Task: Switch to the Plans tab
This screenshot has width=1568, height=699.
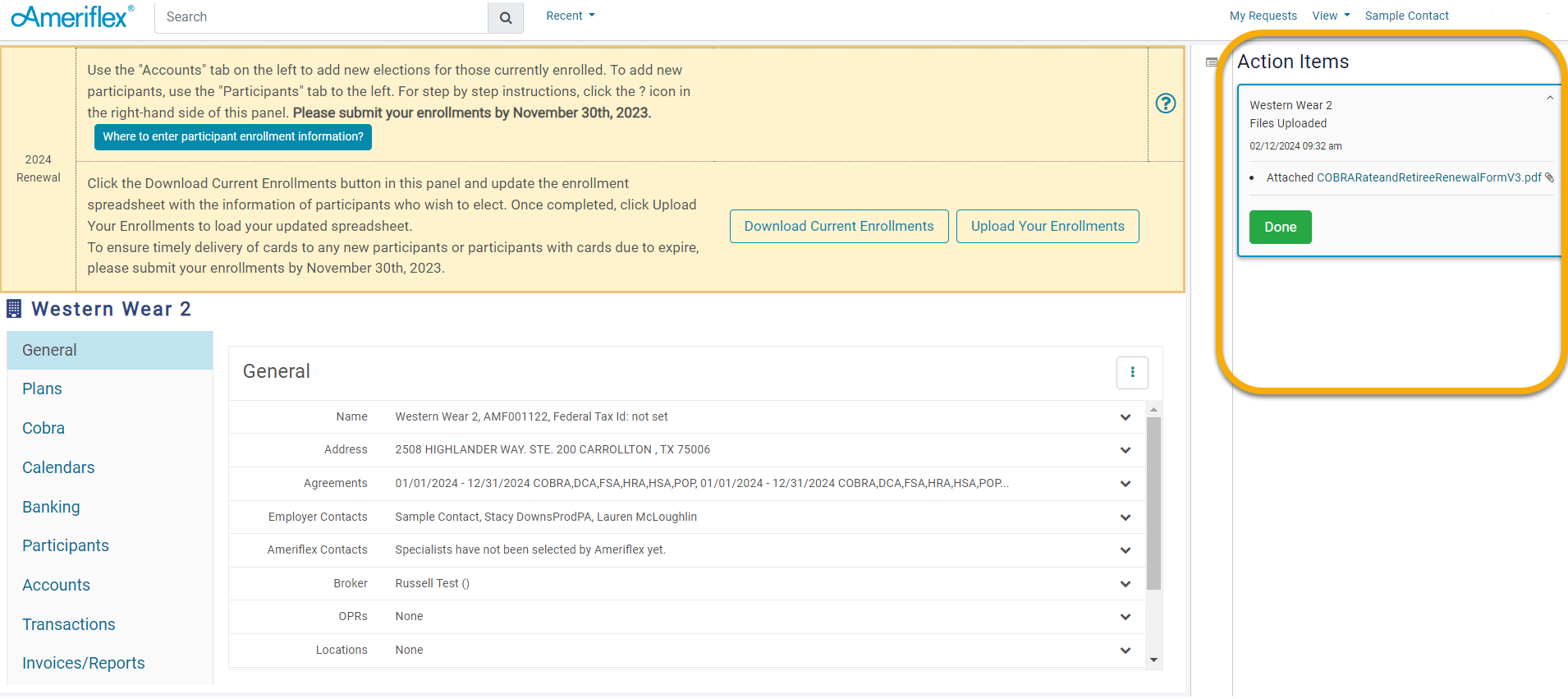Action: point(42,389)
